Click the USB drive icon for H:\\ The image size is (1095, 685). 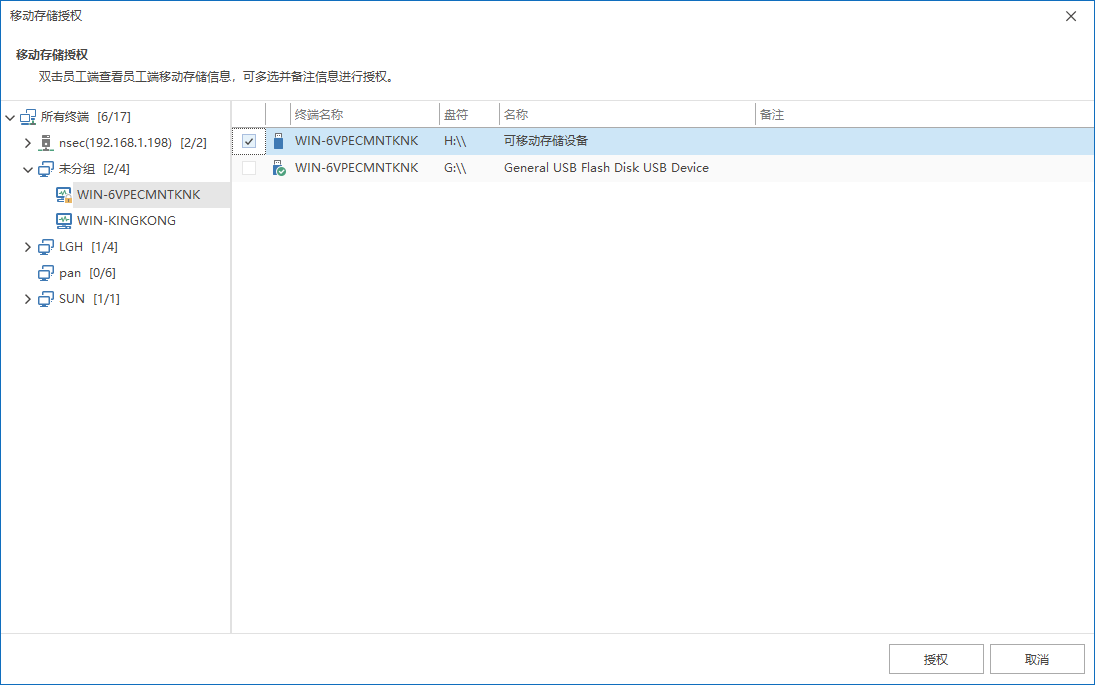pos(279,141)
